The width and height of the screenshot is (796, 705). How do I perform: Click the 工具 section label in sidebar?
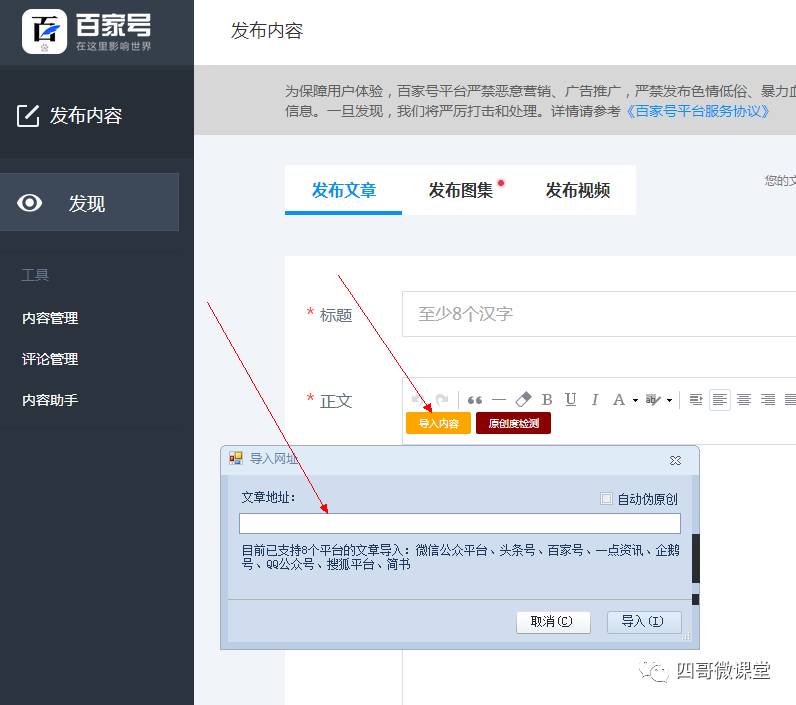point(35,275)
